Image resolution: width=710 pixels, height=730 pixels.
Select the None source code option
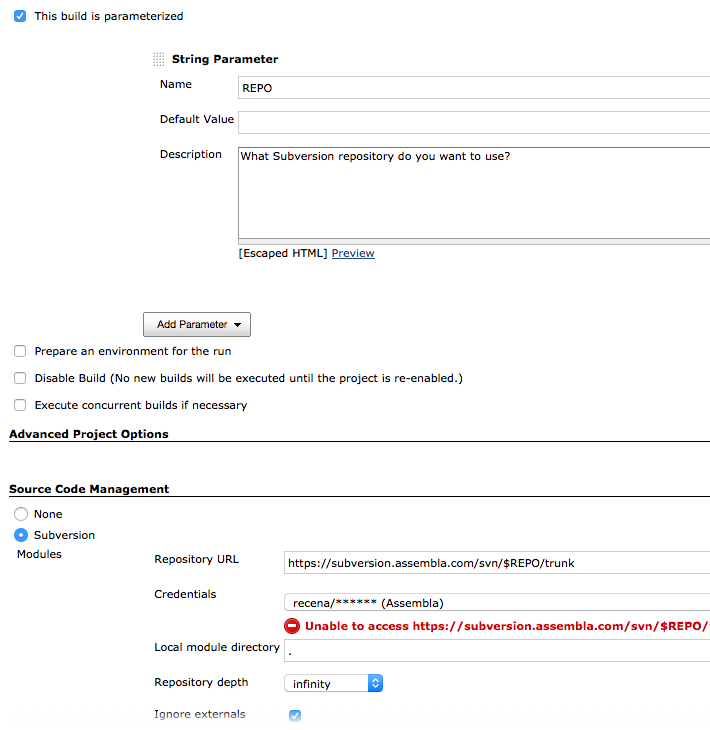(x=21, y=514)
